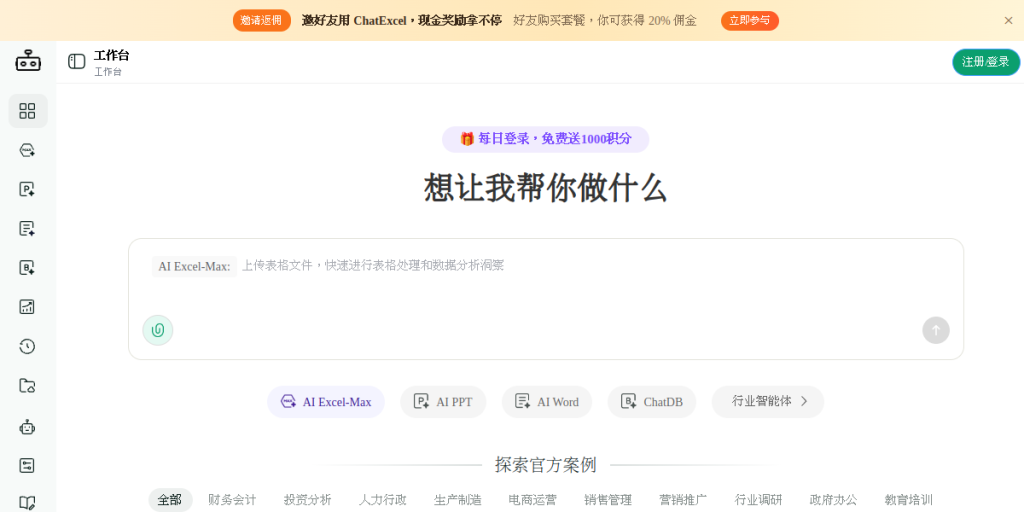This screenshot has height=512, width=1024.
Task: Select the 销售管理 category tab
Action: pos(608,500)
